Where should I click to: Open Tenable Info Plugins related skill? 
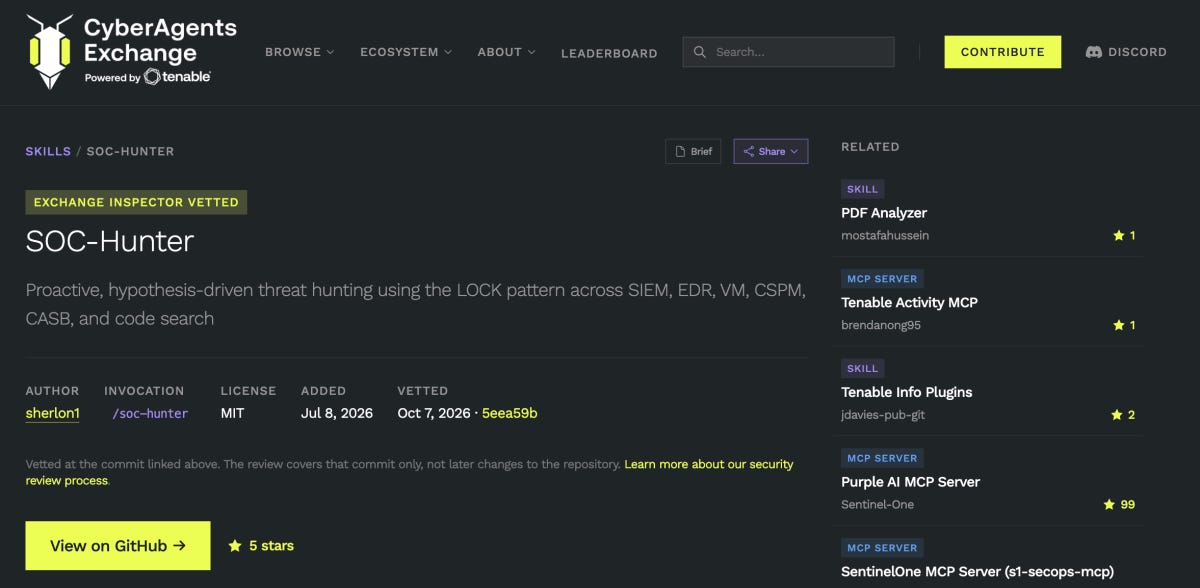(907, 392)
